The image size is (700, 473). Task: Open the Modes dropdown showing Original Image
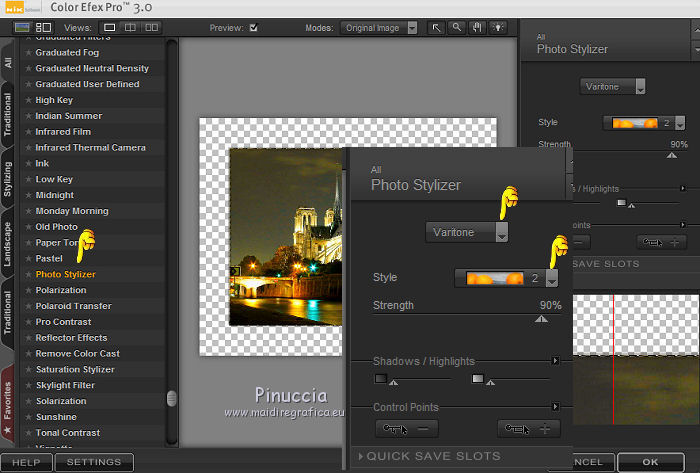(379, 28)
